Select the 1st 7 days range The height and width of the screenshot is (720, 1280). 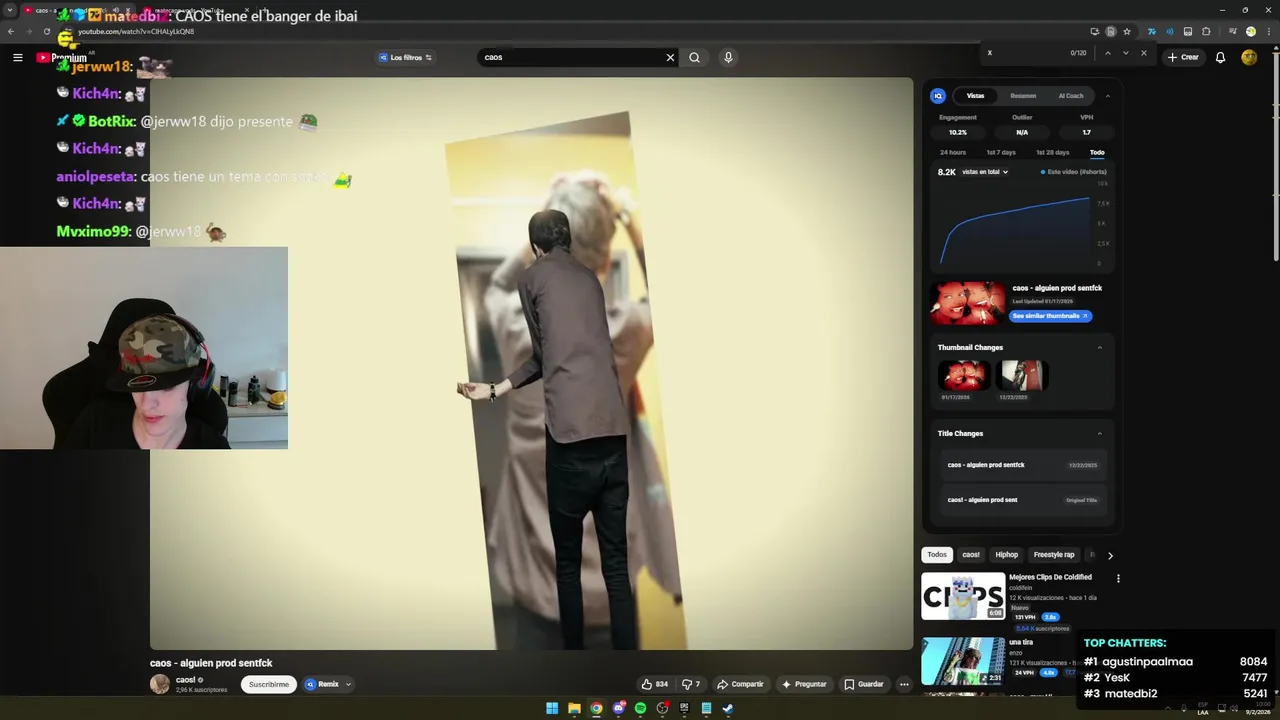click(x=1001, y=152)
